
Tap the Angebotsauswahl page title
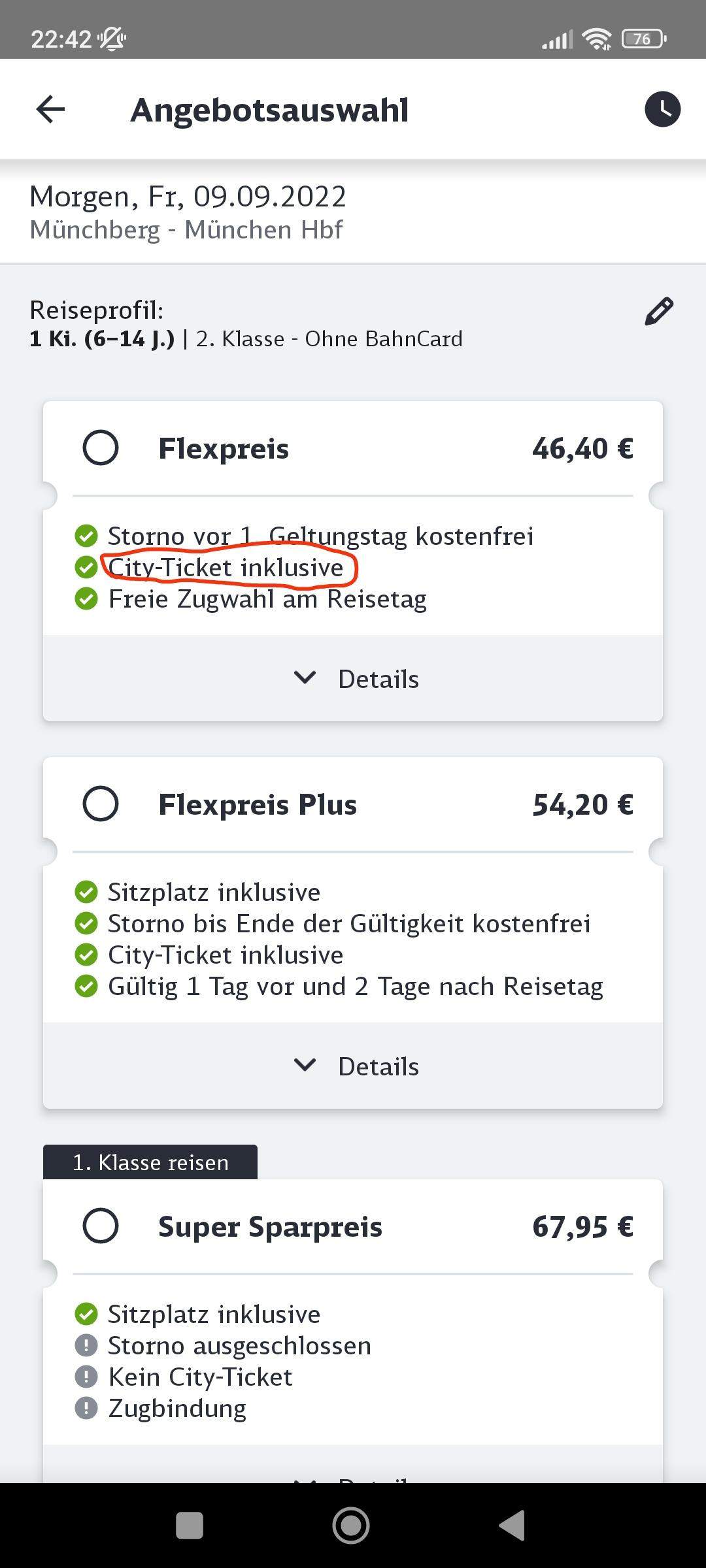click(x=269, y=110)
